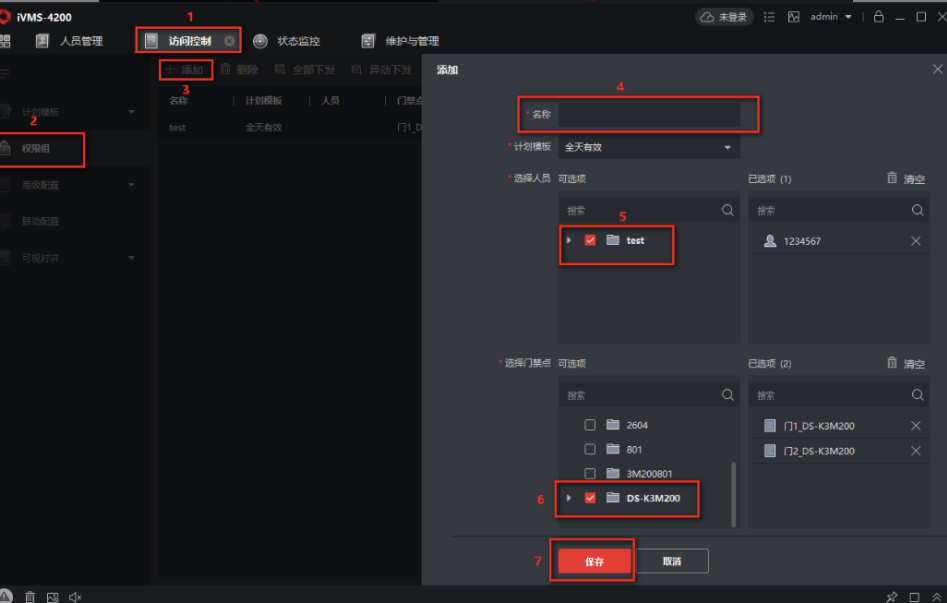Image resolution: width=947 pixels, height=603 pixels.
Task: Open the task list icon in title bar
Action: pos(769,17)
